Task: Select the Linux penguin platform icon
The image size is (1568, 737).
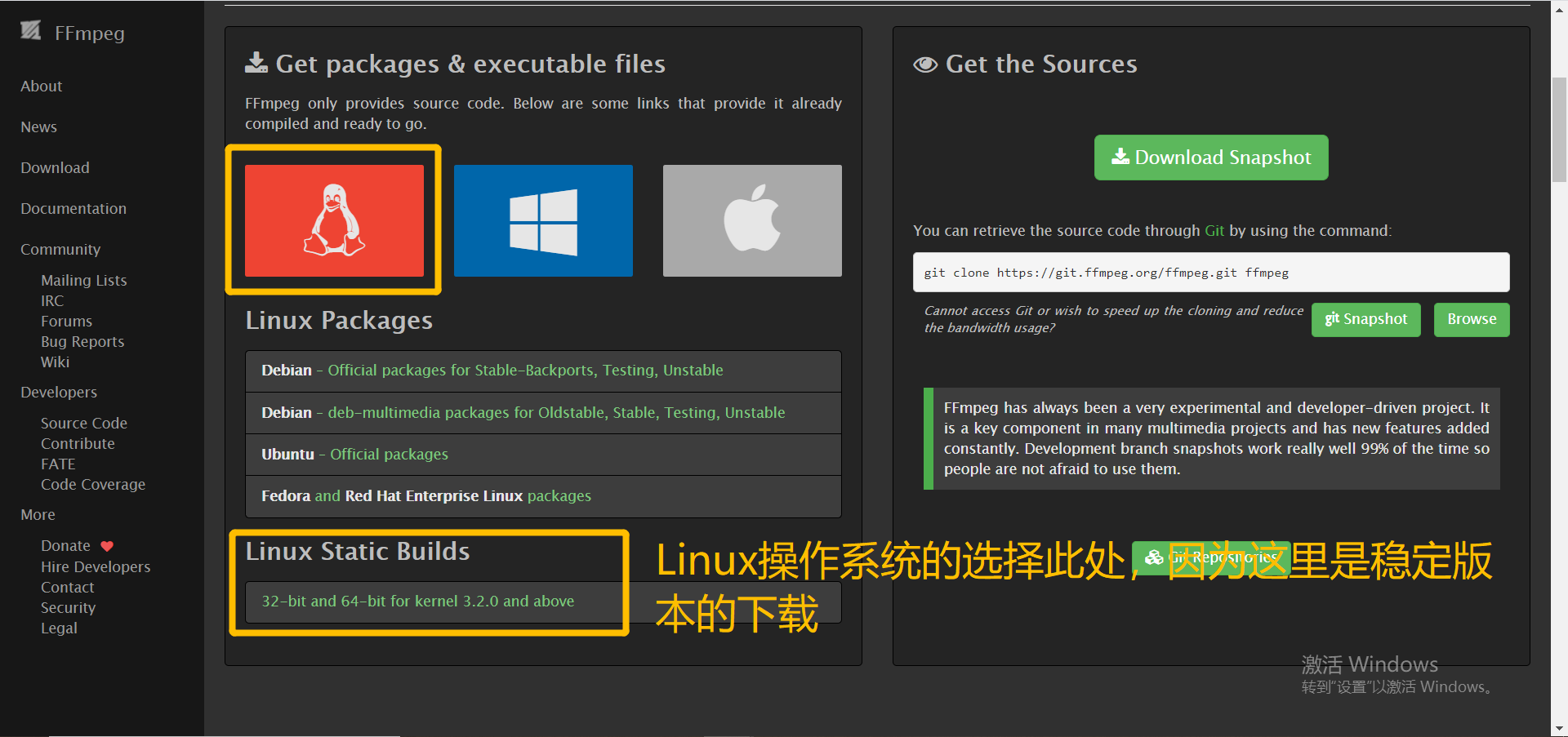Action: (x=333, y=220)
